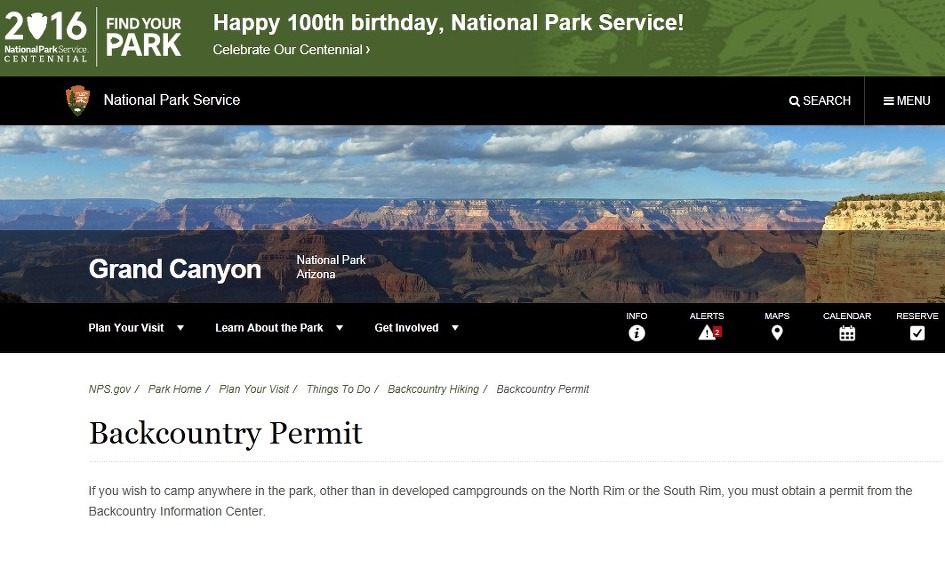The image size is (945, 568).
Task: Click the 2016 Centennial logo
Action: pos(46,36)
